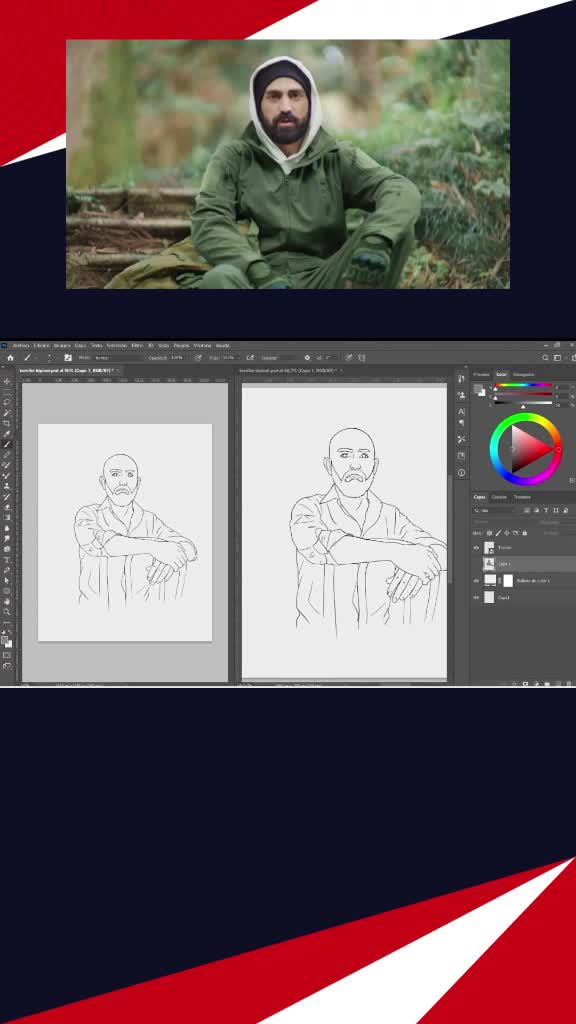Open the Edición menu
Image resolution: width=576 pixels, height=1024 pixels.
click(41, 345)
